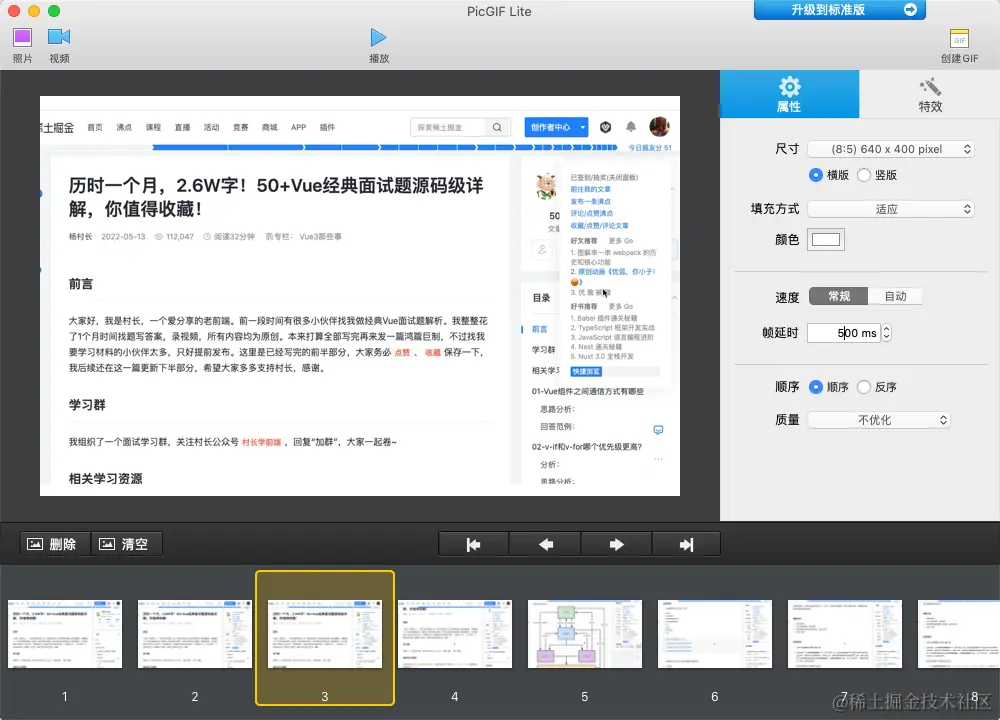The image size is (1000, 720).
Task: Click the clear all frames (清空) button
Action: (127, 544)
